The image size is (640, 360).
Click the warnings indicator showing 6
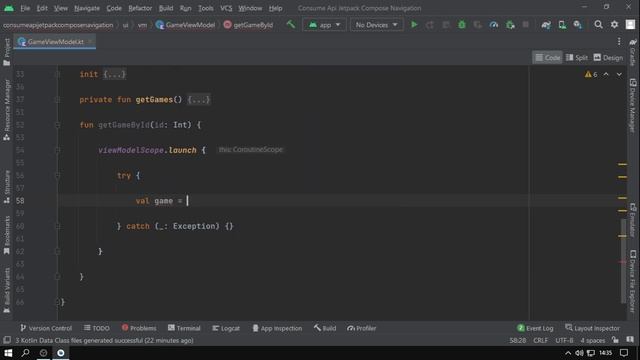(591, 74)
